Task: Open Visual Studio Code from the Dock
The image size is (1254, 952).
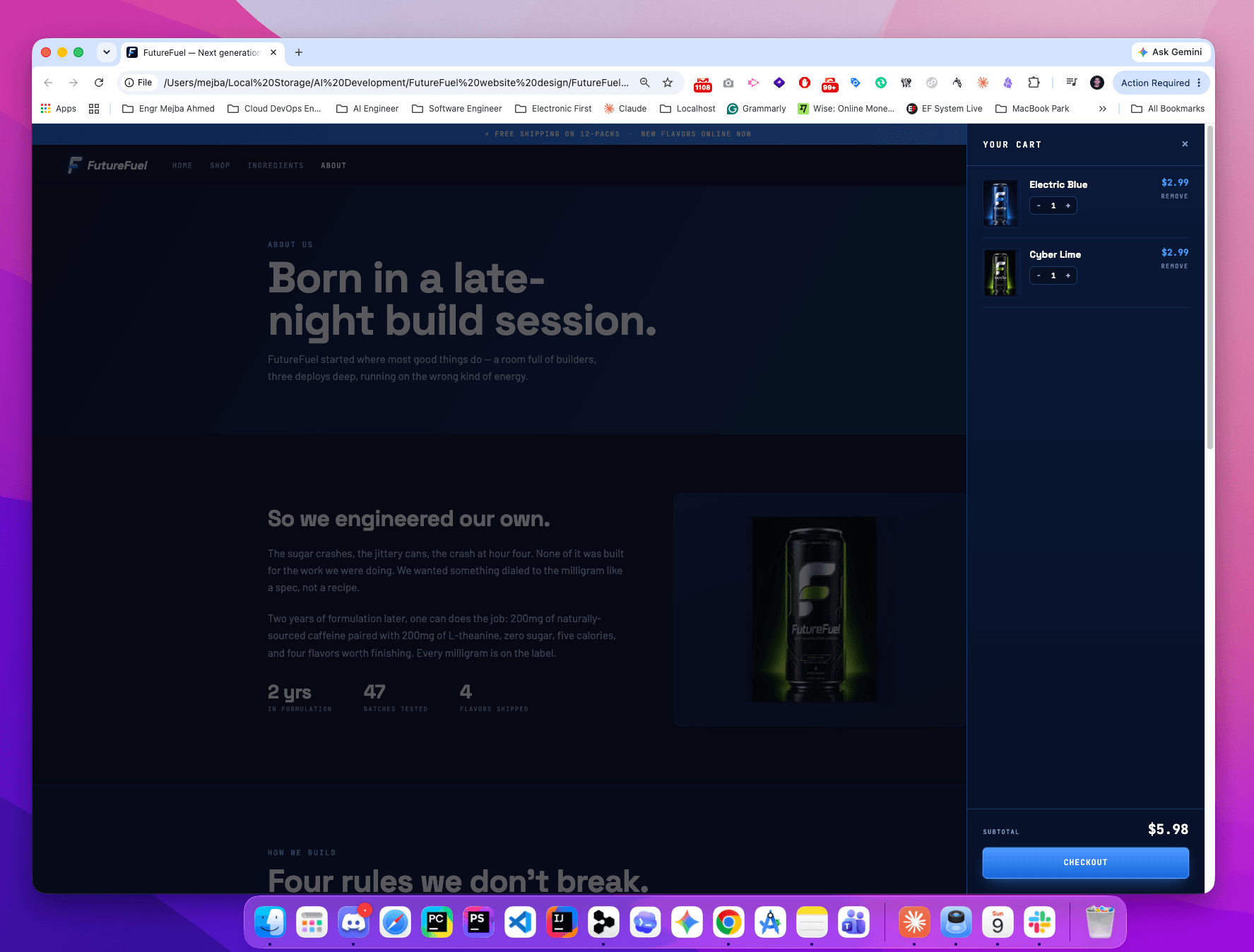Action: [x=520, y=922]
